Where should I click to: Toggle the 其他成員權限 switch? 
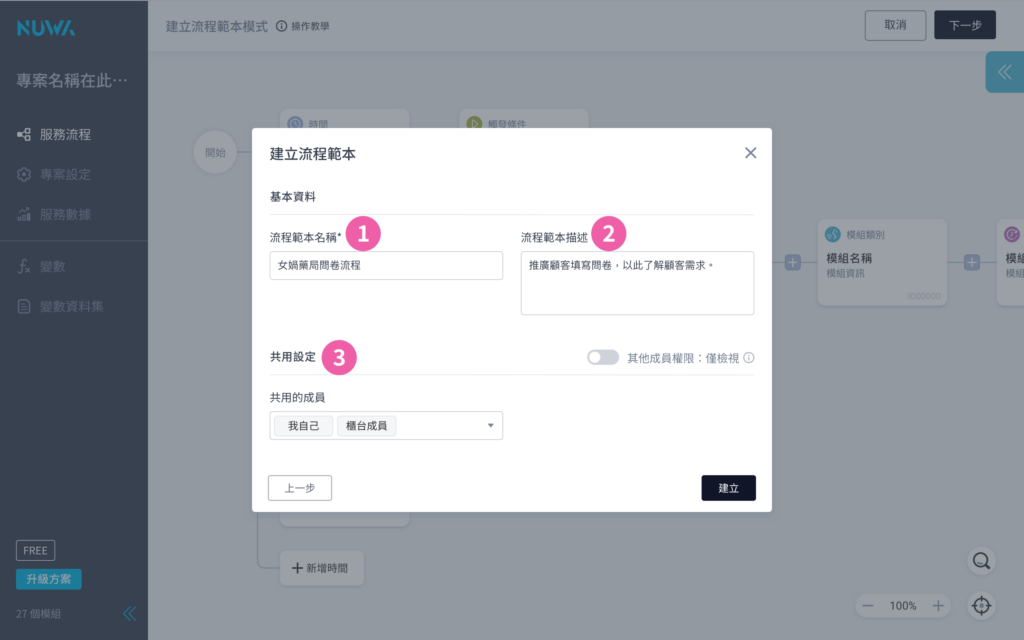click(603, 358)
